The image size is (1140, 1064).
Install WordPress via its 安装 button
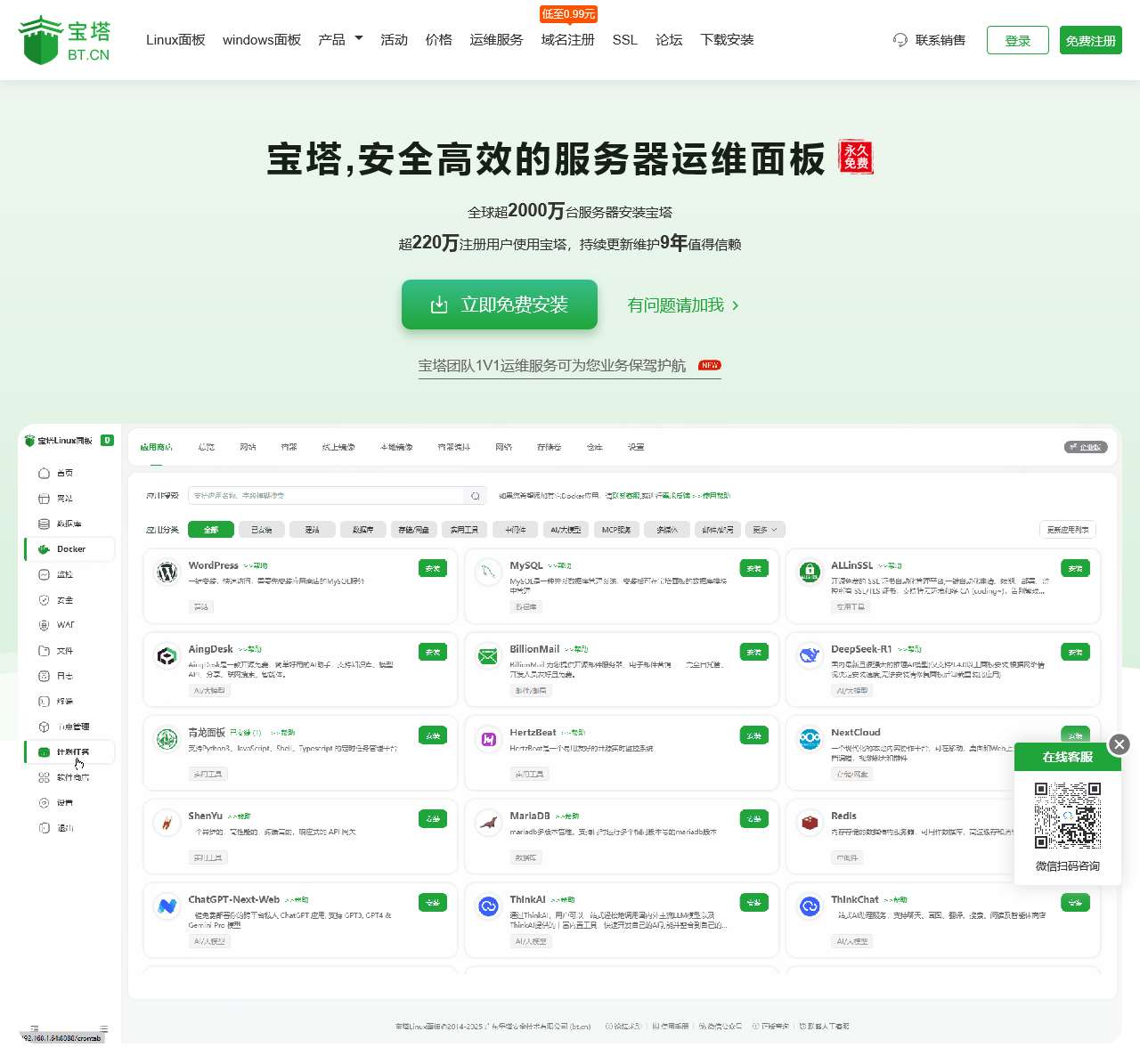433,568
